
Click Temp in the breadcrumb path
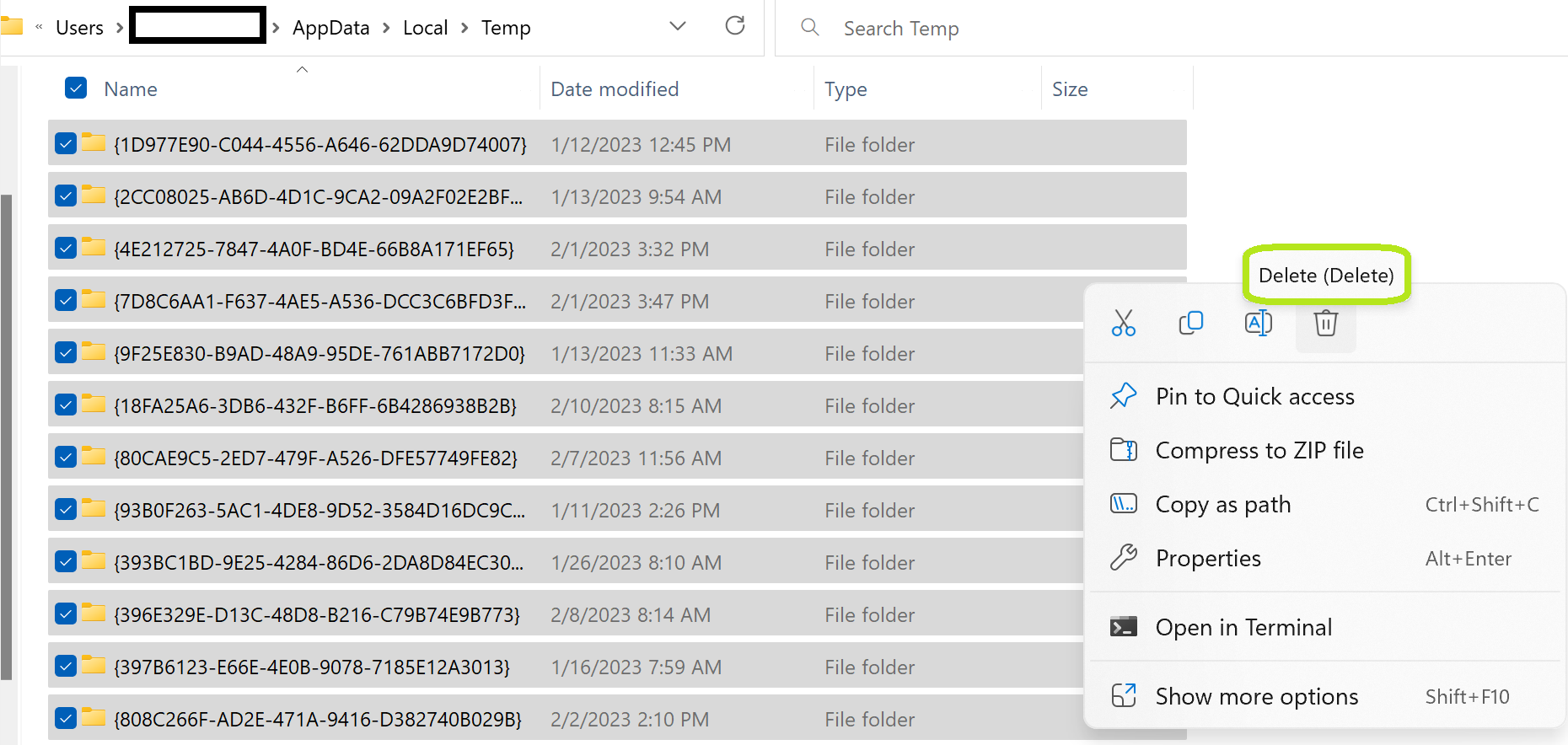(506, 28)
